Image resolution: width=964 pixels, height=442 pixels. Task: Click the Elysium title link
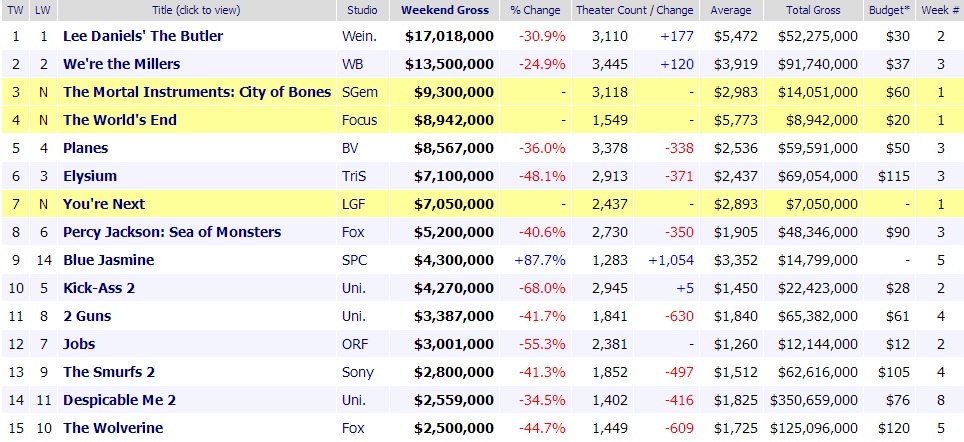[90, 176]
